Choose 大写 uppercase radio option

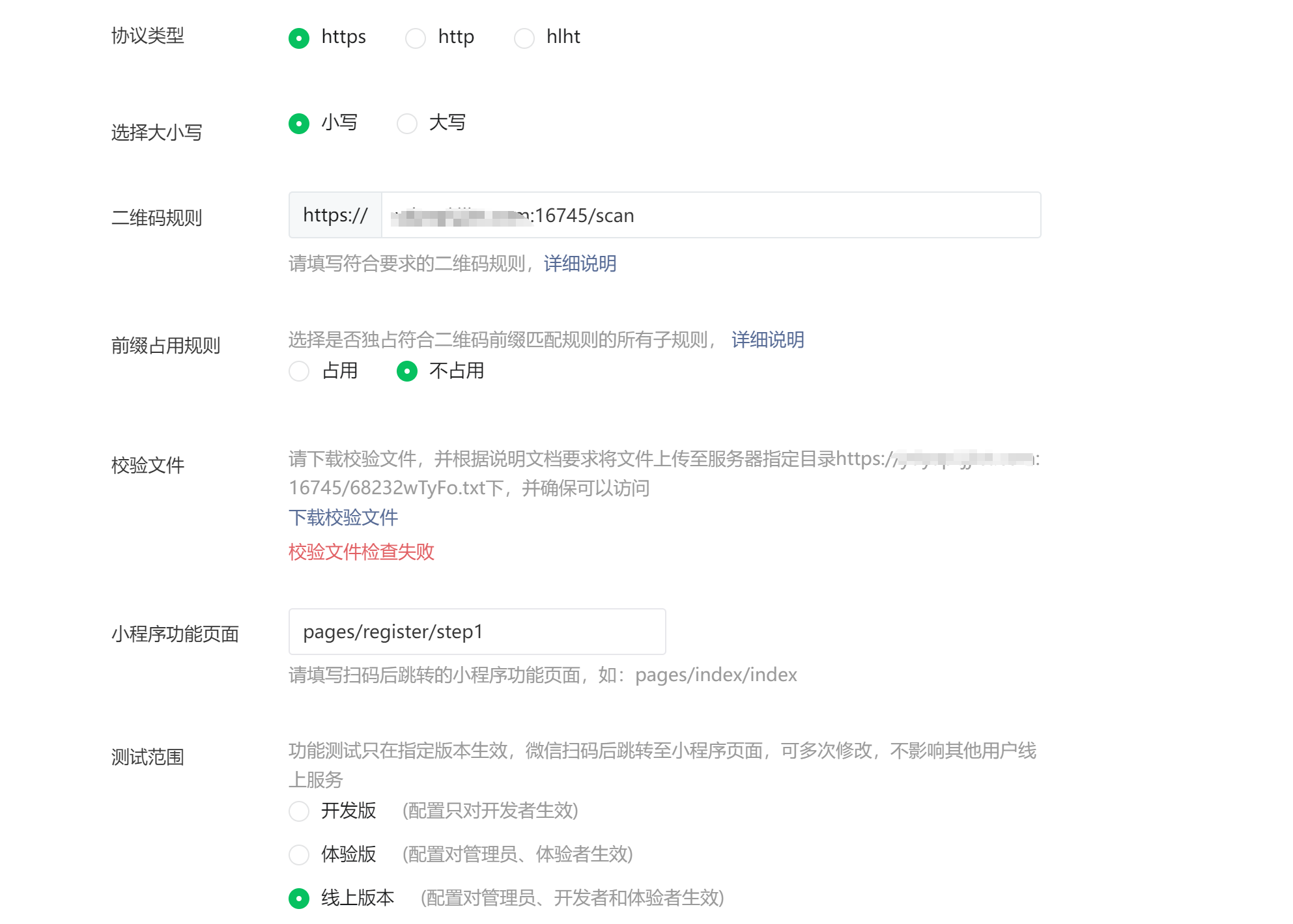pos(407,123)
